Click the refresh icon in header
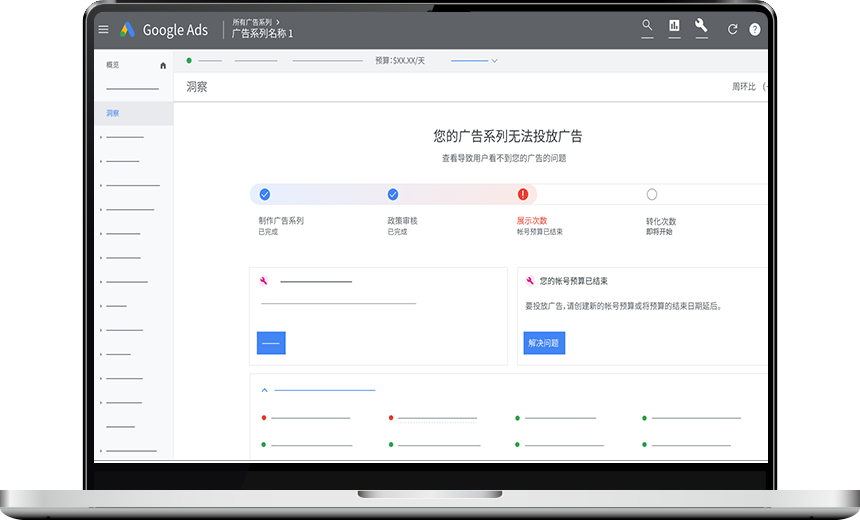The width and height of the screenshot is (860, 520). 732,30
